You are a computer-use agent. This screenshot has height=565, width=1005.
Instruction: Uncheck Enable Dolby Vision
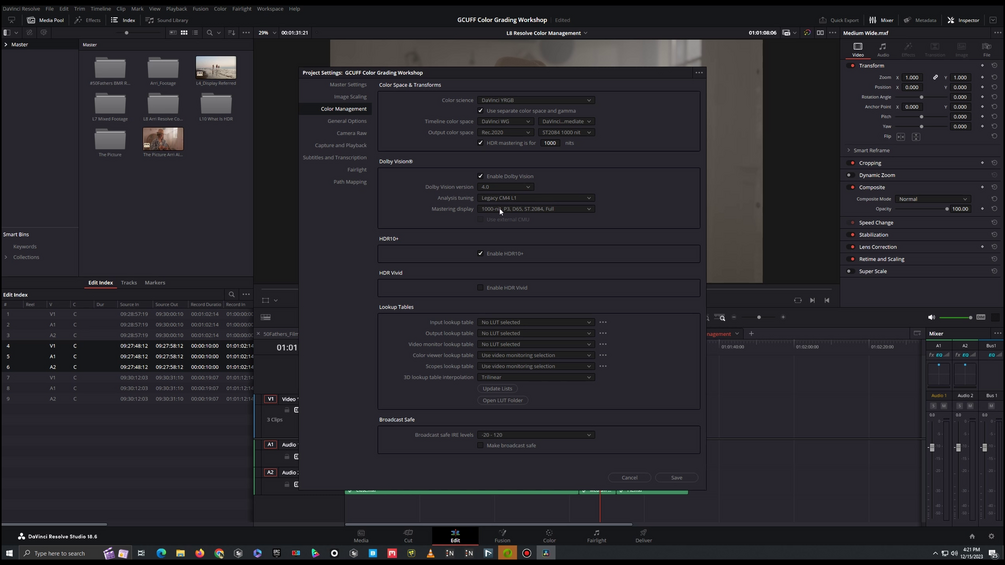coord(481,176)
